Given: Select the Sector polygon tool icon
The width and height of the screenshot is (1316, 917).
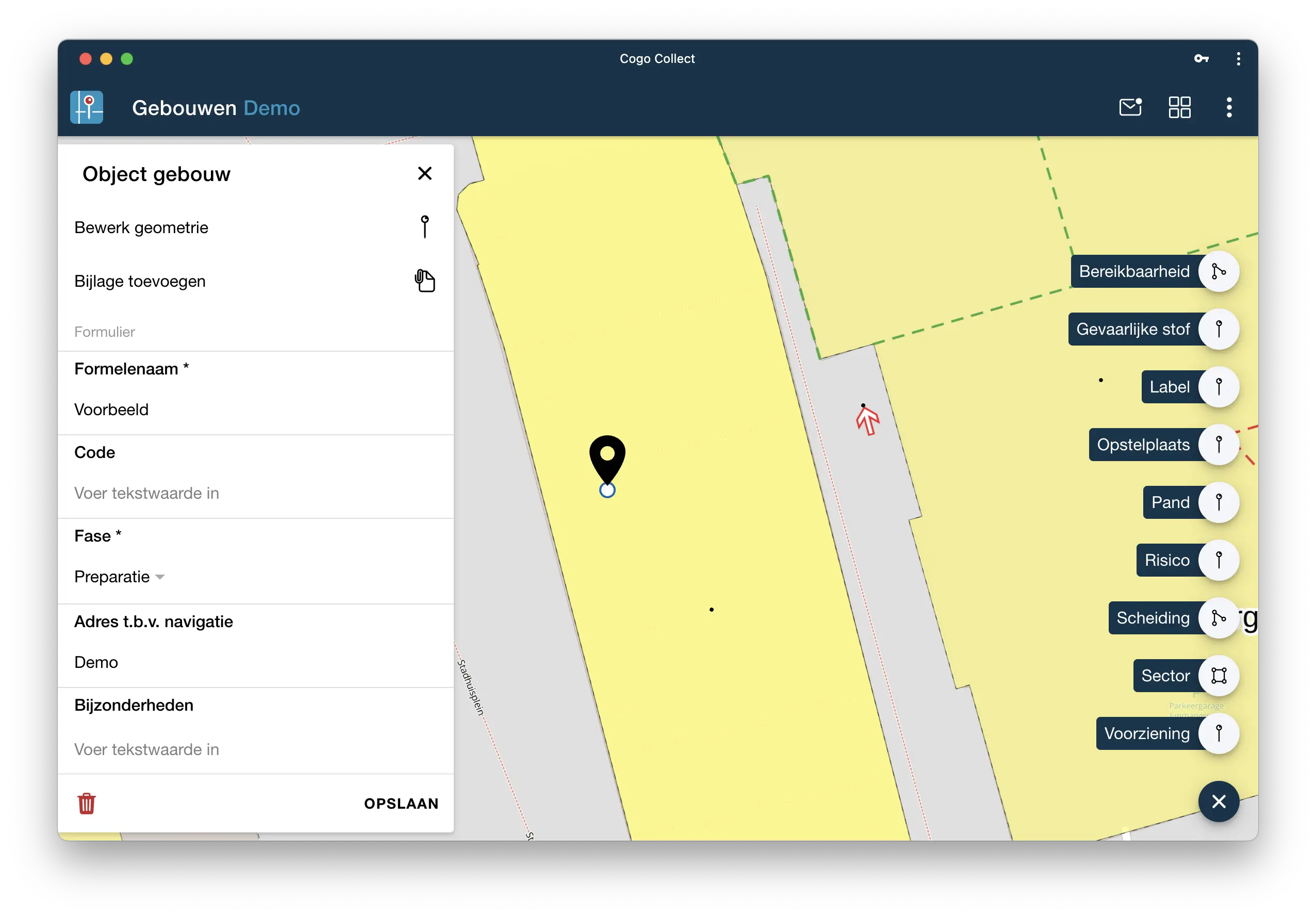Looking at the screenshot, I should coord(1219,676).
